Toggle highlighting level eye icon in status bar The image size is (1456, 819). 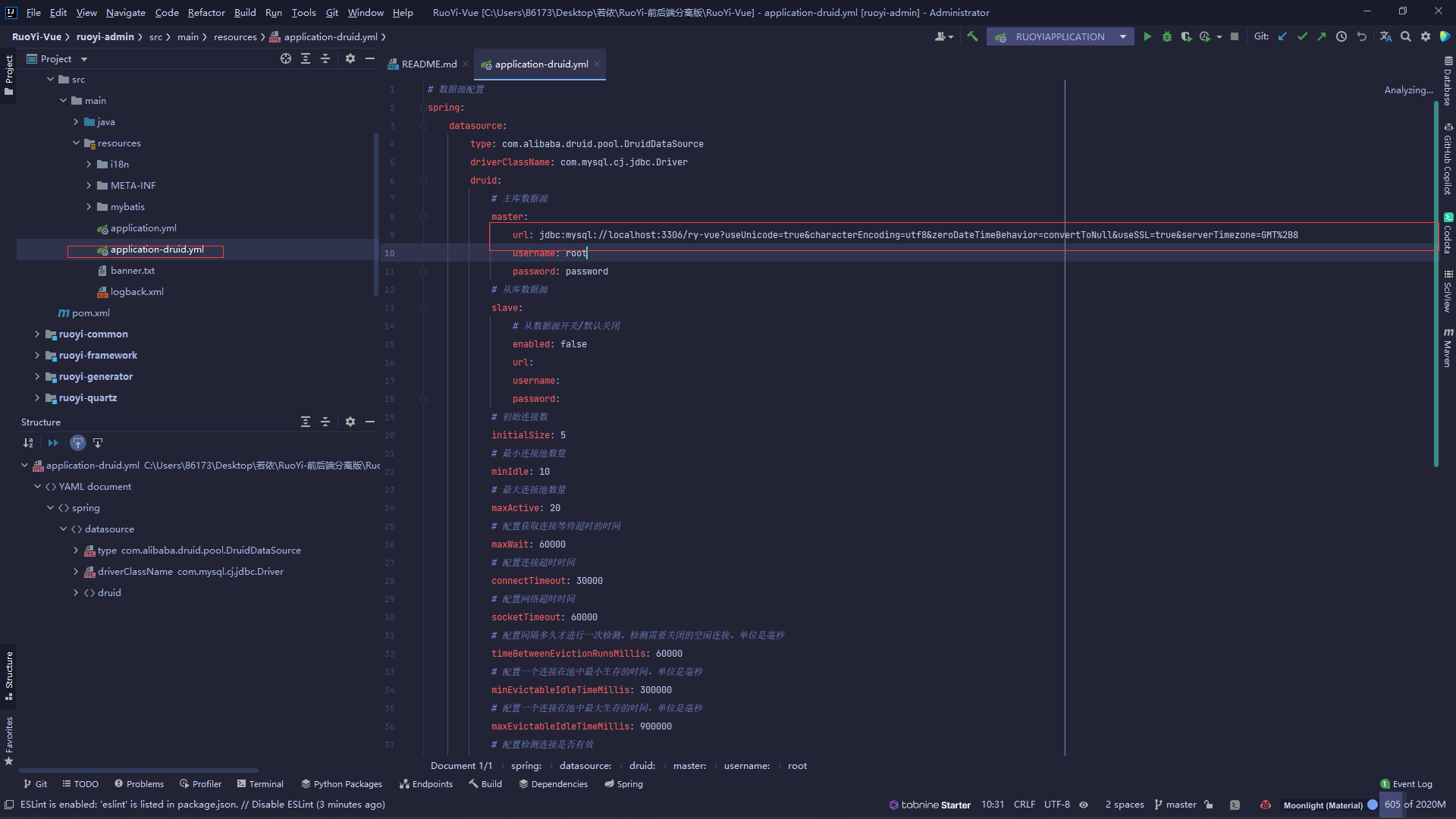point(1084,805)
